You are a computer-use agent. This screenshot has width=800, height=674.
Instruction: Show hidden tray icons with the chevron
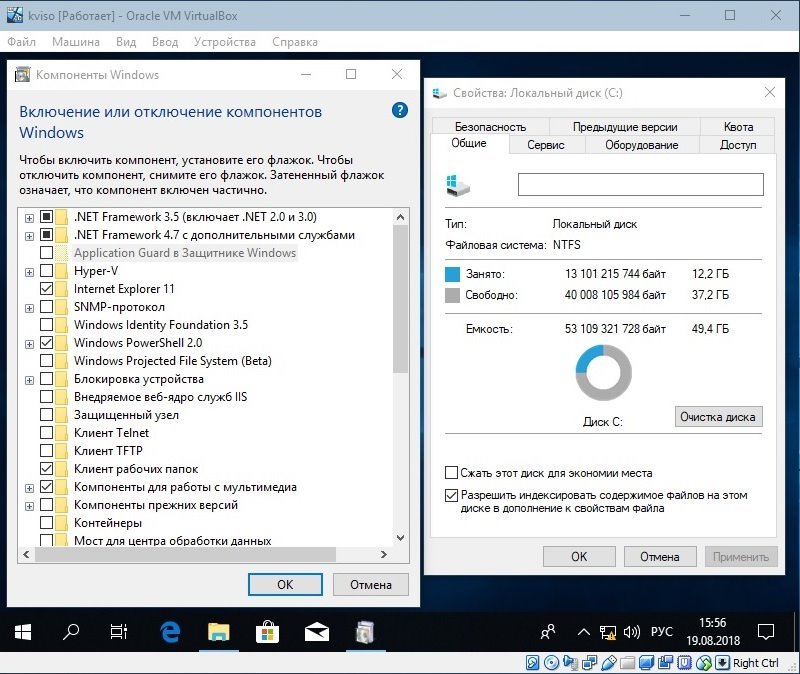coord(584,633)
